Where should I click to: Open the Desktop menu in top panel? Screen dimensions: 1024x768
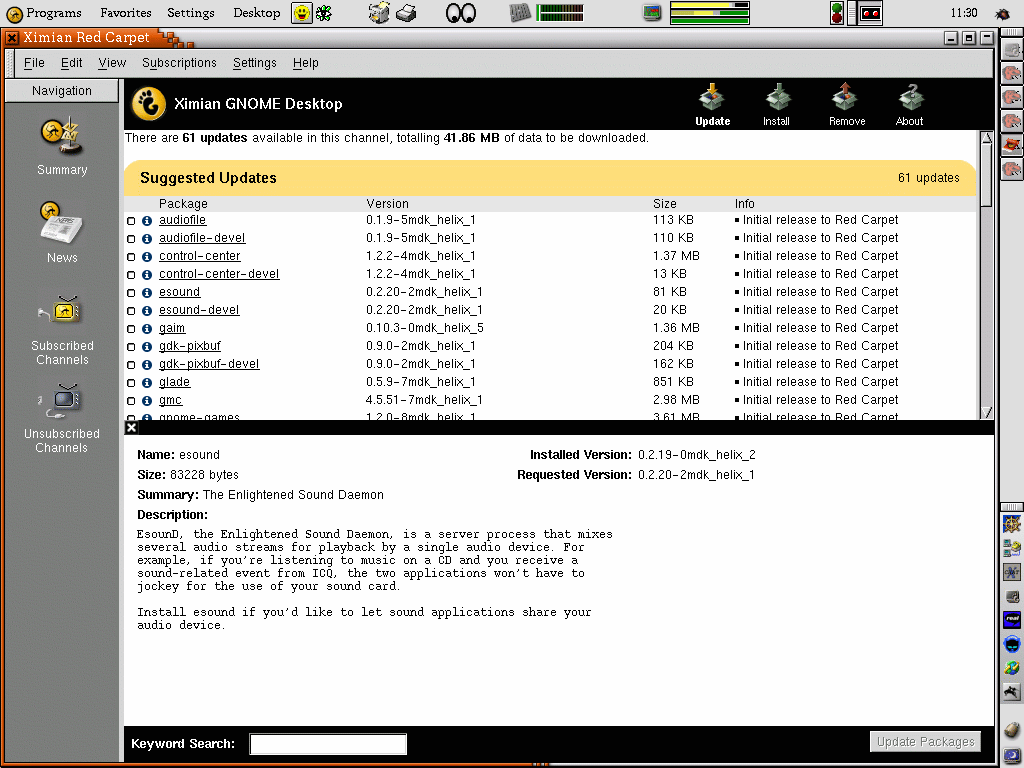(257, 12)
